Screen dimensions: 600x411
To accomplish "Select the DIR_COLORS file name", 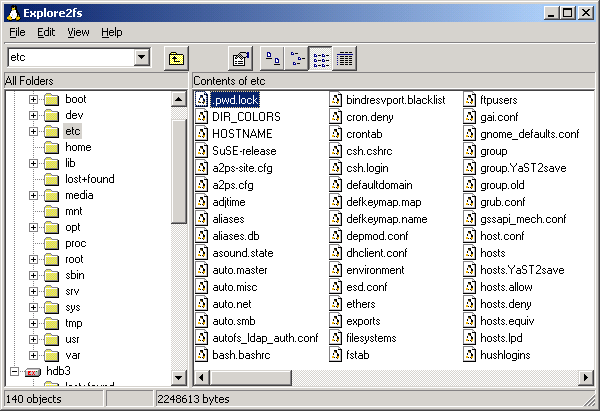I will coord(246,117).
